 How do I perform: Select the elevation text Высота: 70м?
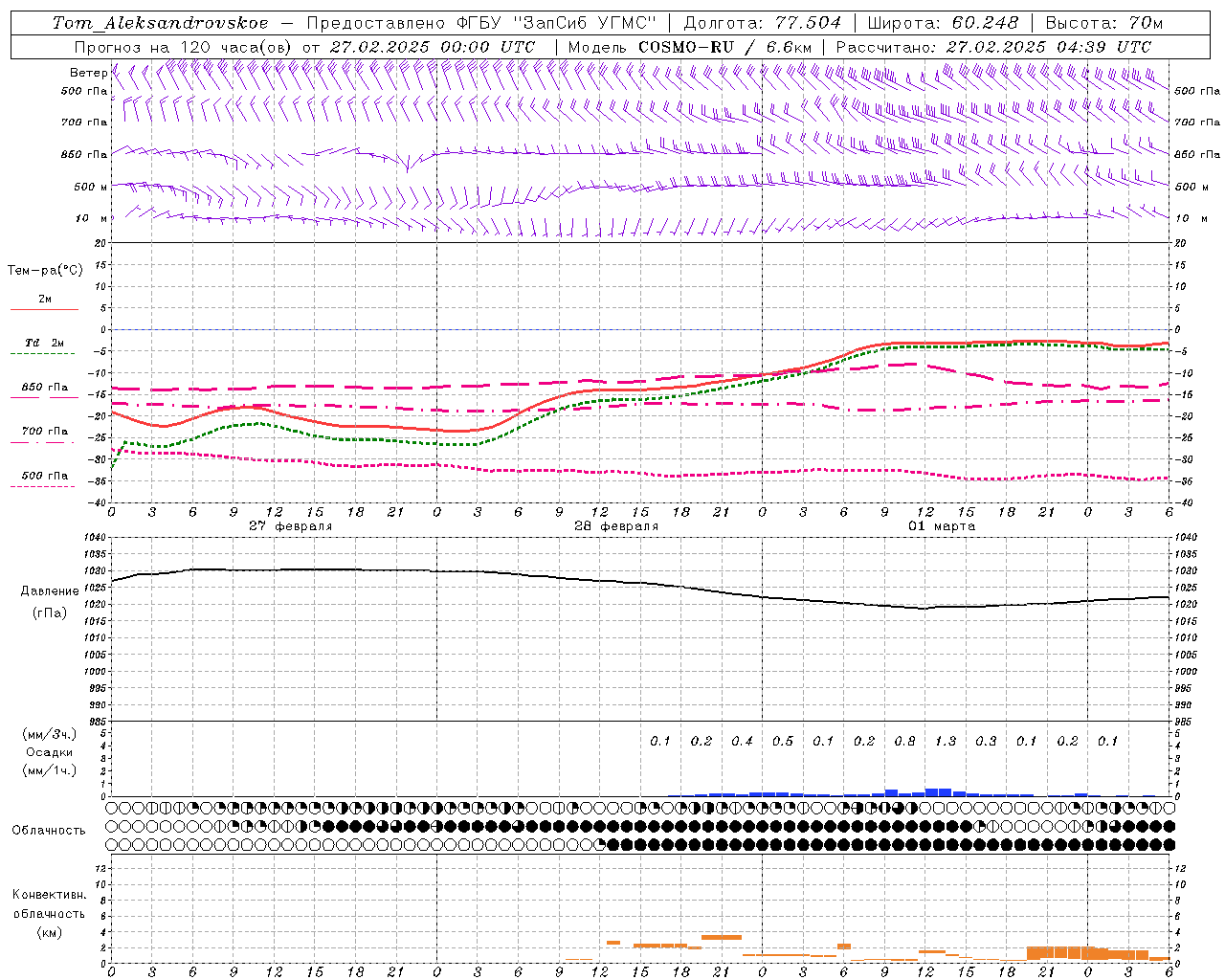tap(1104, 23)
